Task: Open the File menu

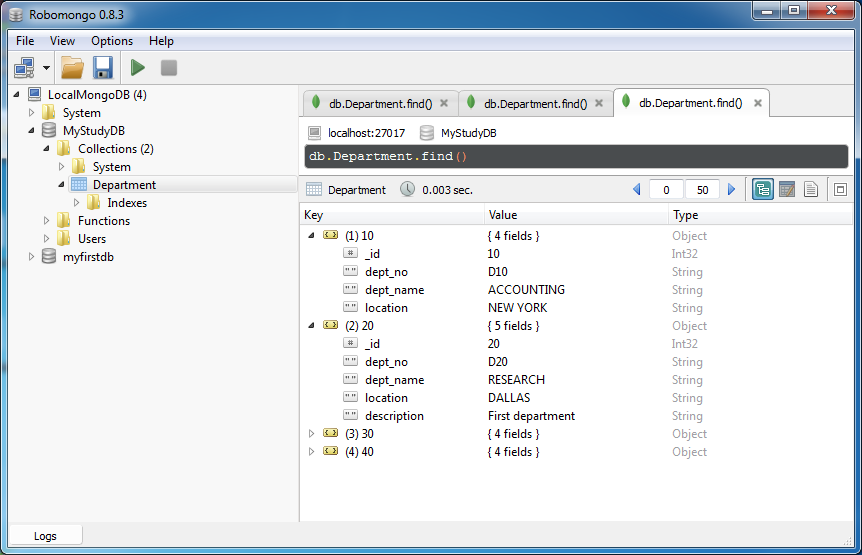Action: pyautogui.click(x=25, y=41)
